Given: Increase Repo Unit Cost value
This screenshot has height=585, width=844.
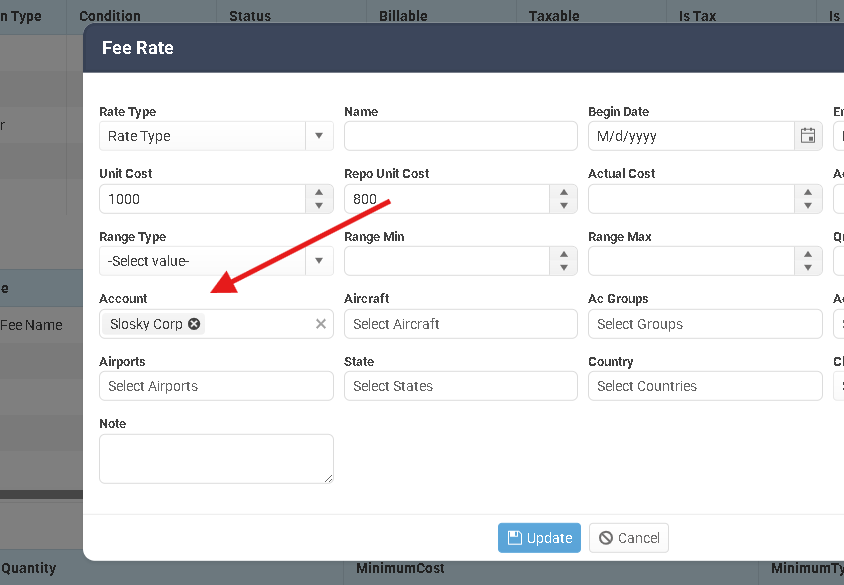Looking at the screenshot, I should coord(564,192).
